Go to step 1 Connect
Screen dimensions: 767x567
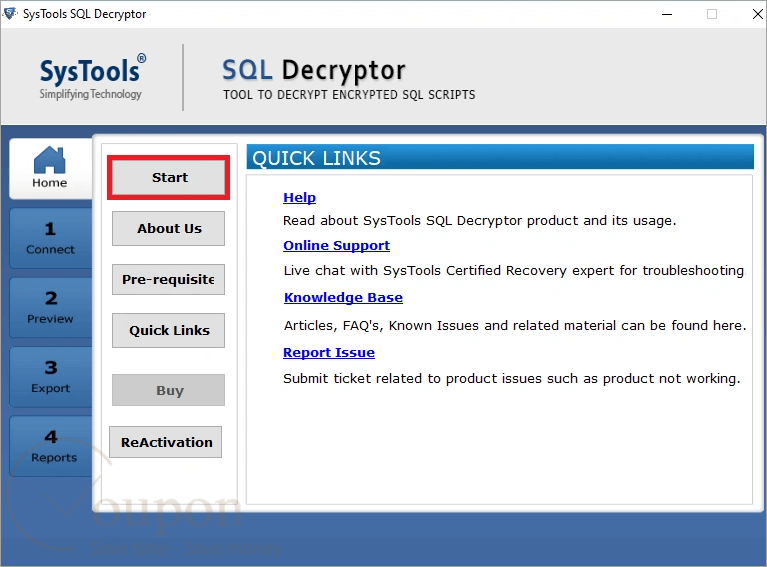(50, 238)
